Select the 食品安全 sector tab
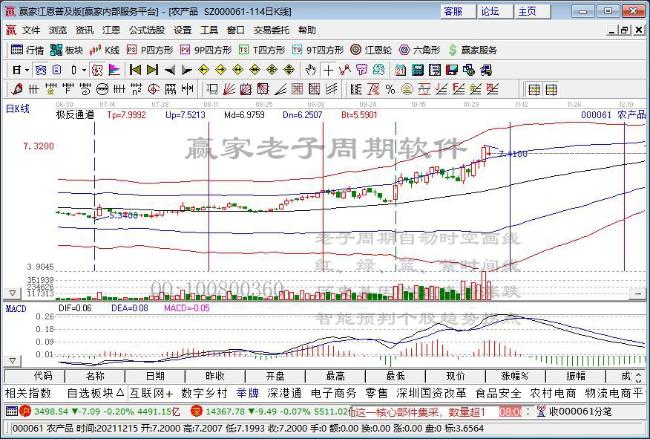This screenshot has height=439, width=650. tap(498, 393)
